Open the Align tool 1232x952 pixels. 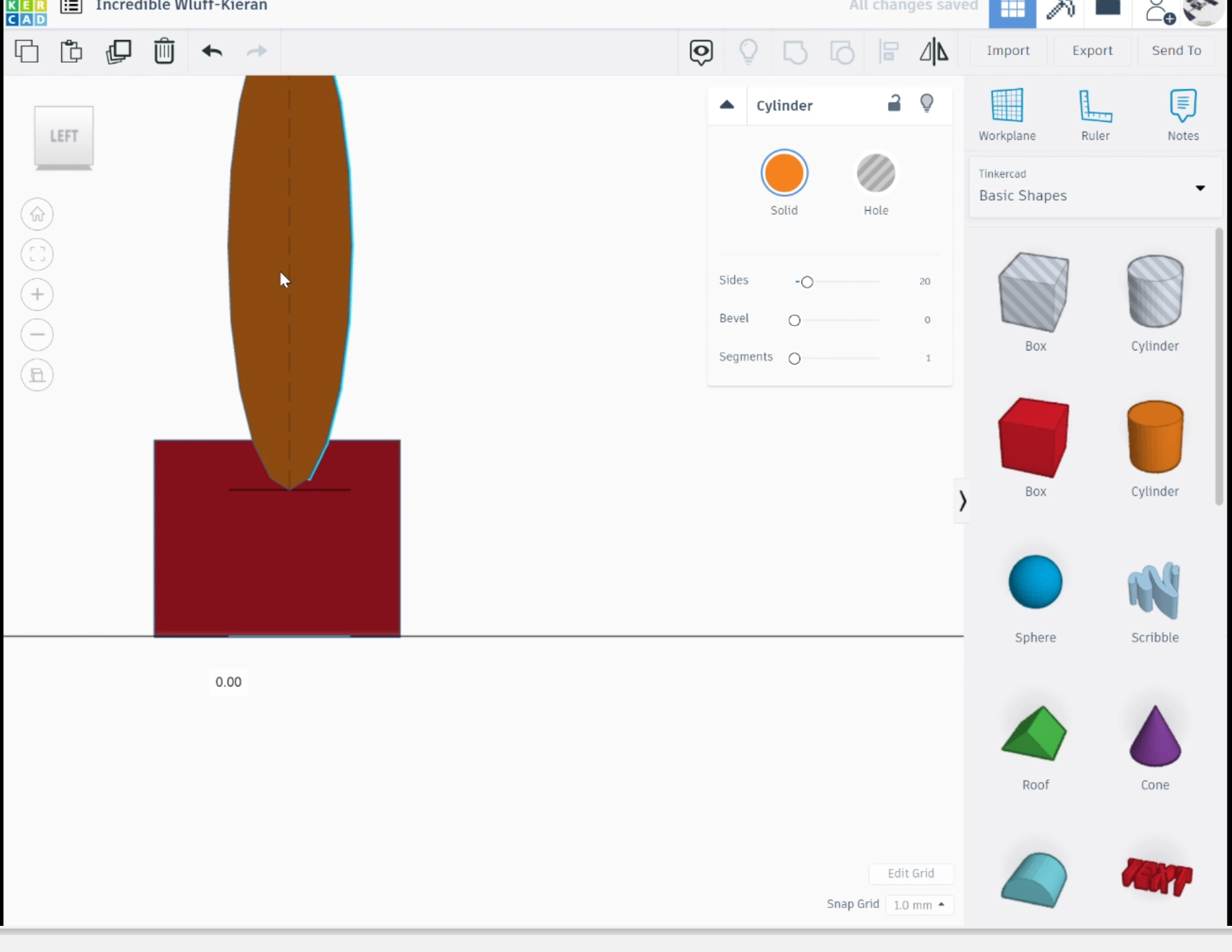889,51
